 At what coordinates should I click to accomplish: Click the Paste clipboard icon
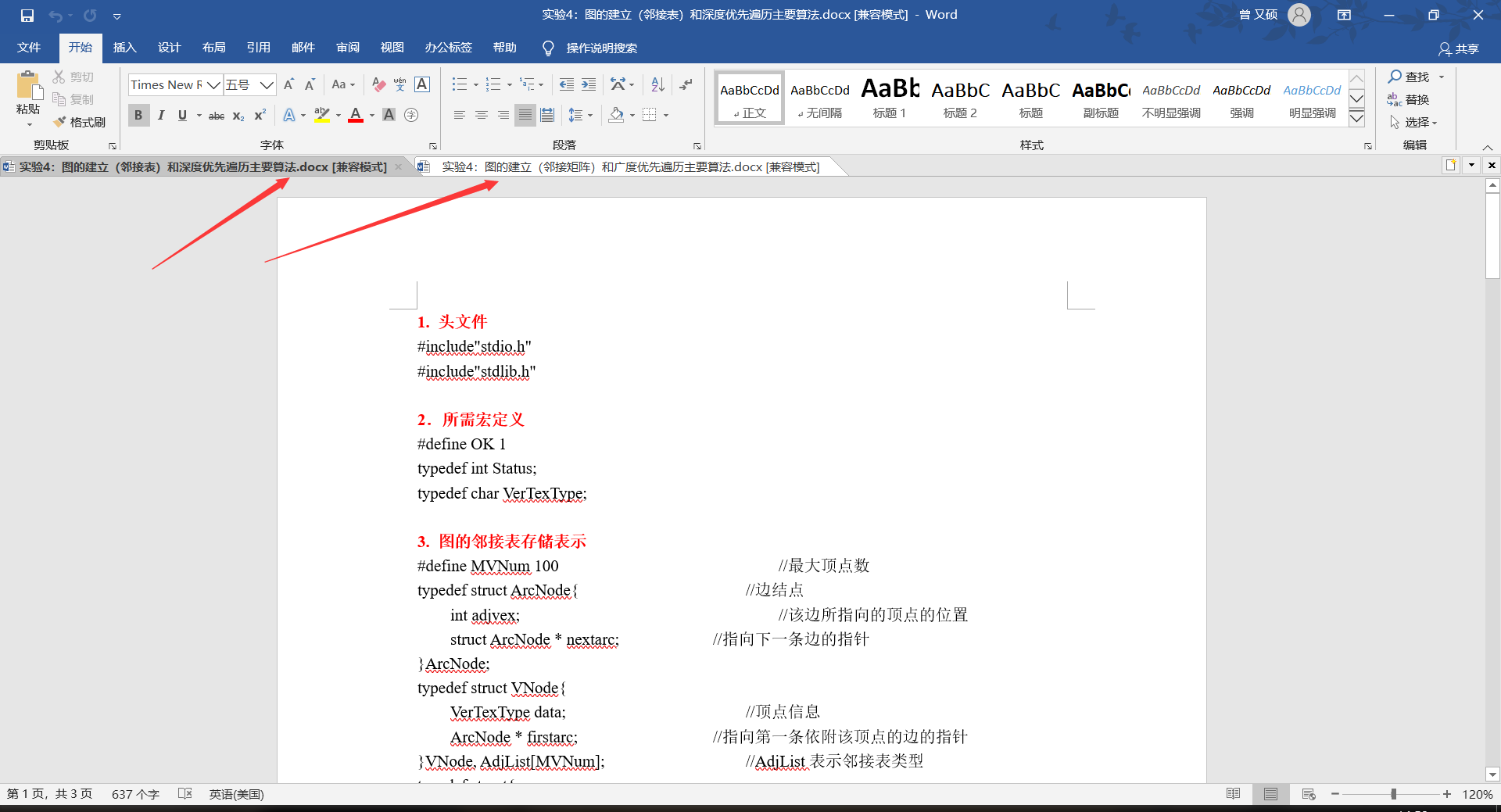coord(28,86)
